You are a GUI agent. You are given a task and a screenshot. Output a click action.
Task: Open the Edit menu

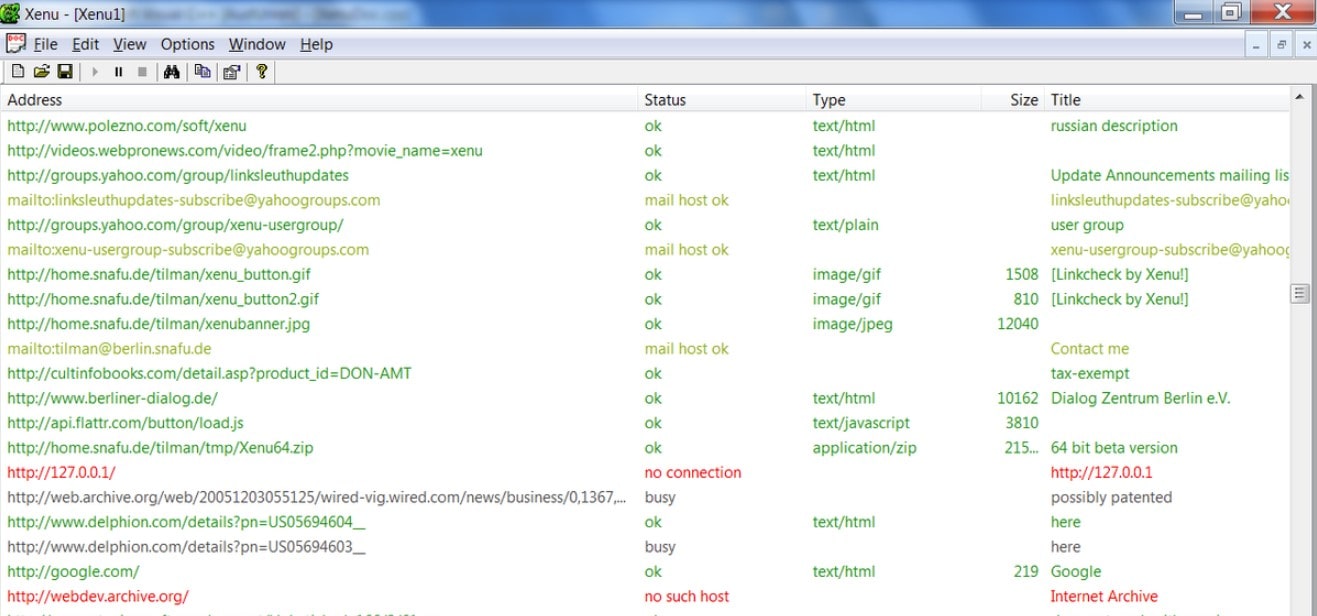85,44
